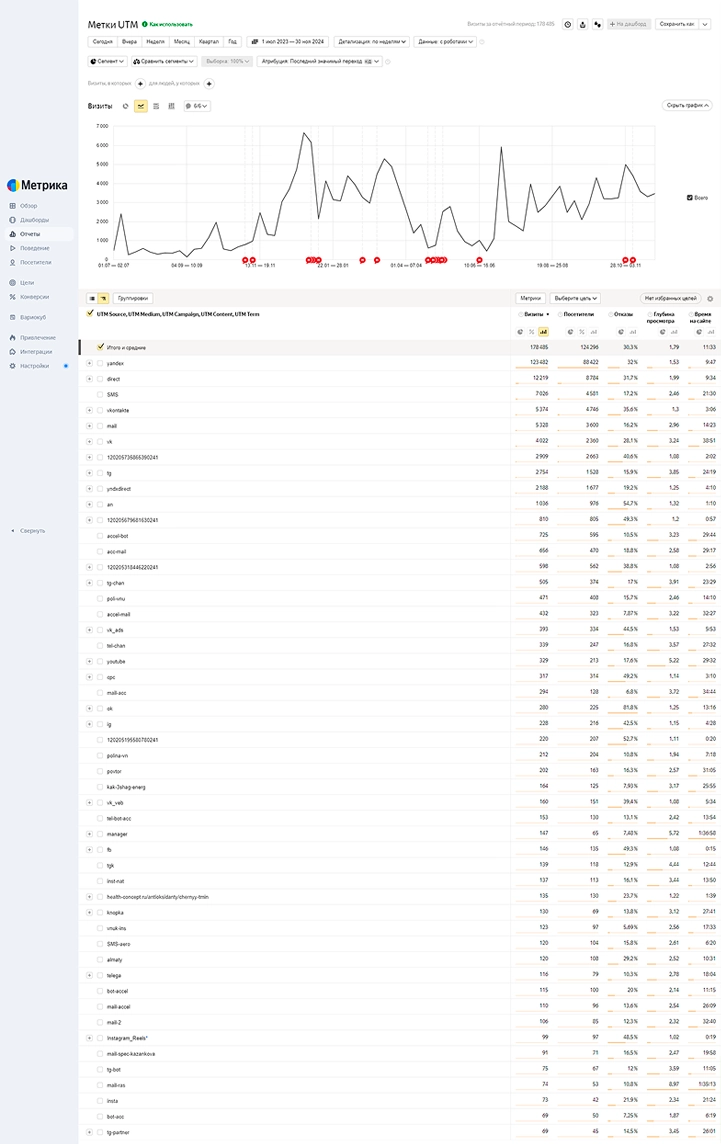Open 'Выберите цель' dropdown

[575, 298]
